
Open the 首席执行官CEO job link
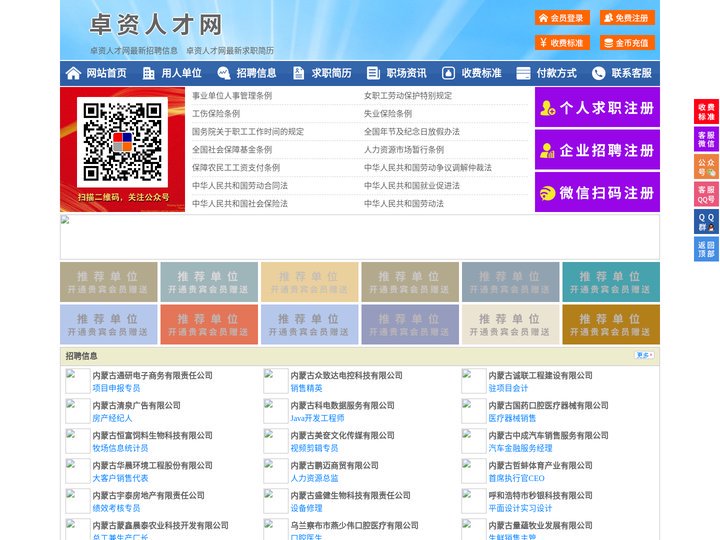pos(517,478)
